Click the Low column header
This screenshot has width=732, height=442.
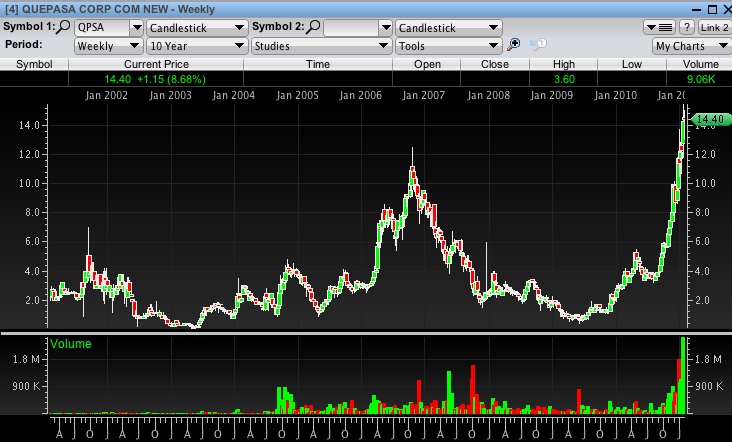632,64
